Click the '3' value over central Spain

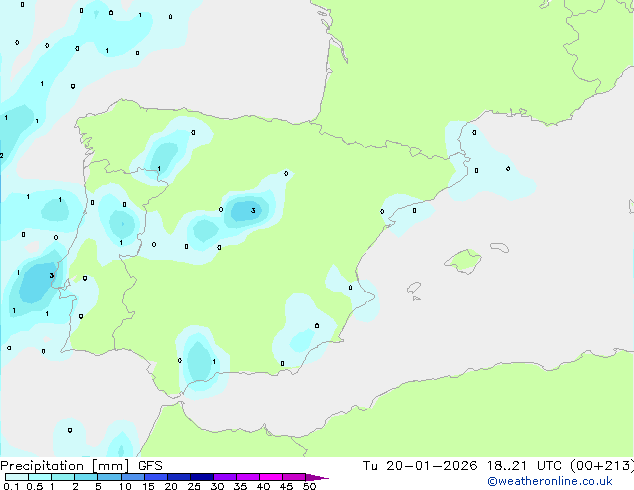tap(253, 210)
